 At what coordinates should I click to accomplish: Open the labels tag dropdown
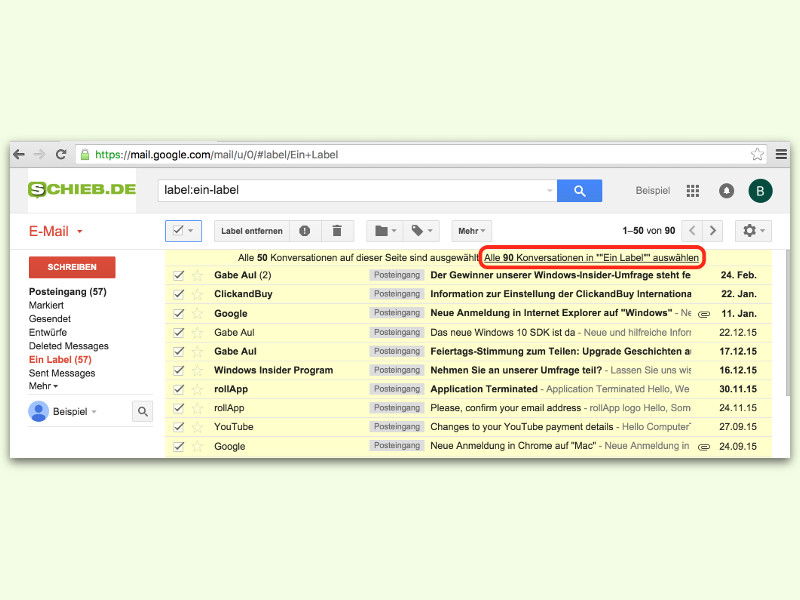[x=421, y=231]
